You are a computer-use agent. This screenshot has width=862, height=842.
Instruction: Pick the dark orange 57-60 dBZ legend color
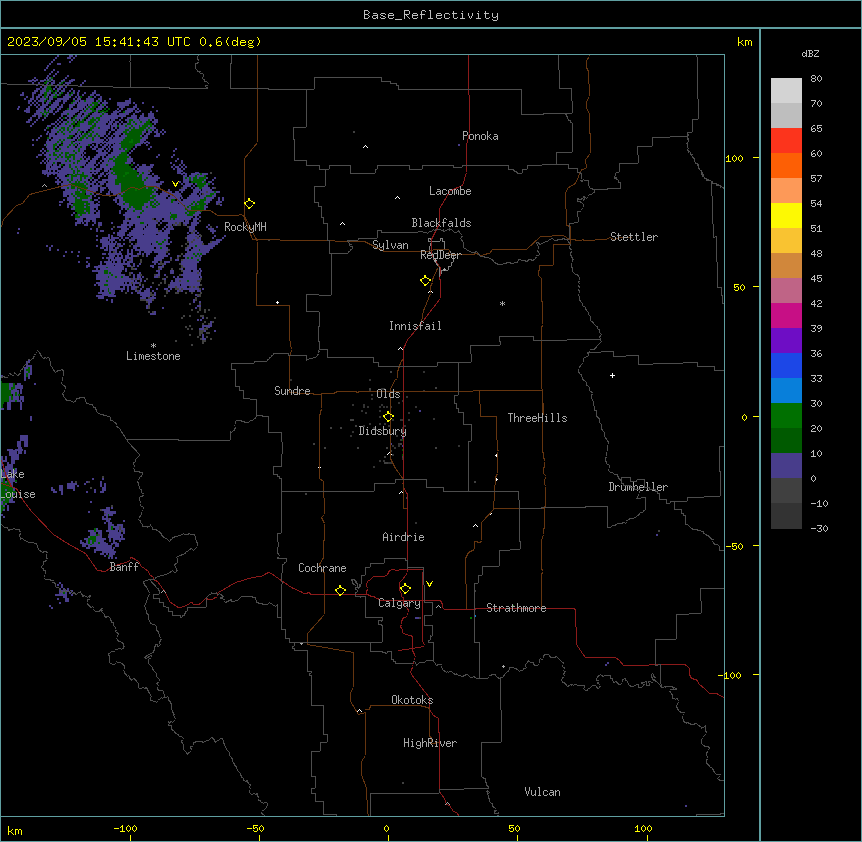[786, 165]
